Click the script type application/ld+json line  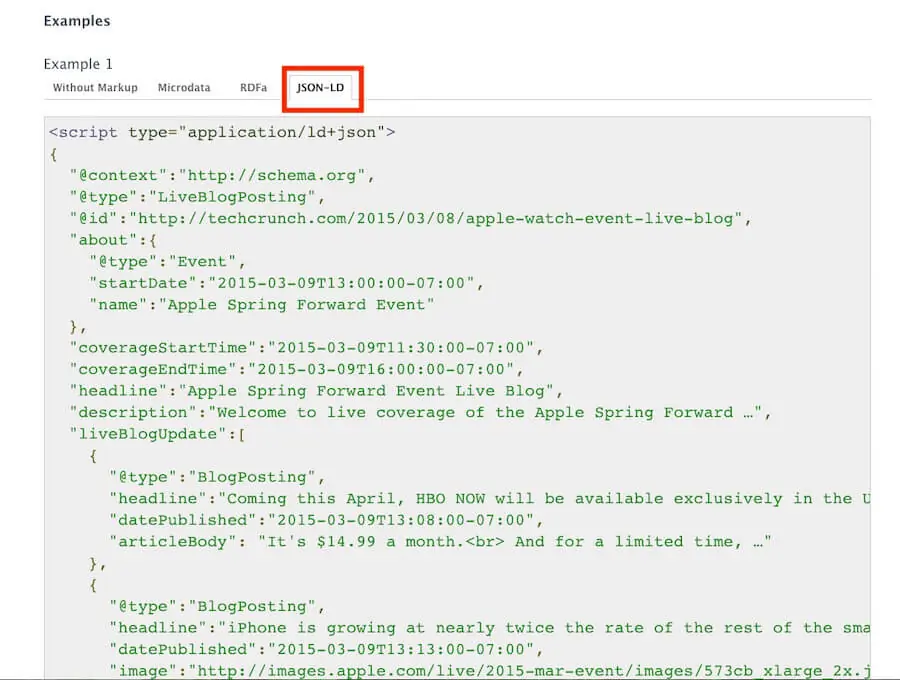click(x=222, y=133)
